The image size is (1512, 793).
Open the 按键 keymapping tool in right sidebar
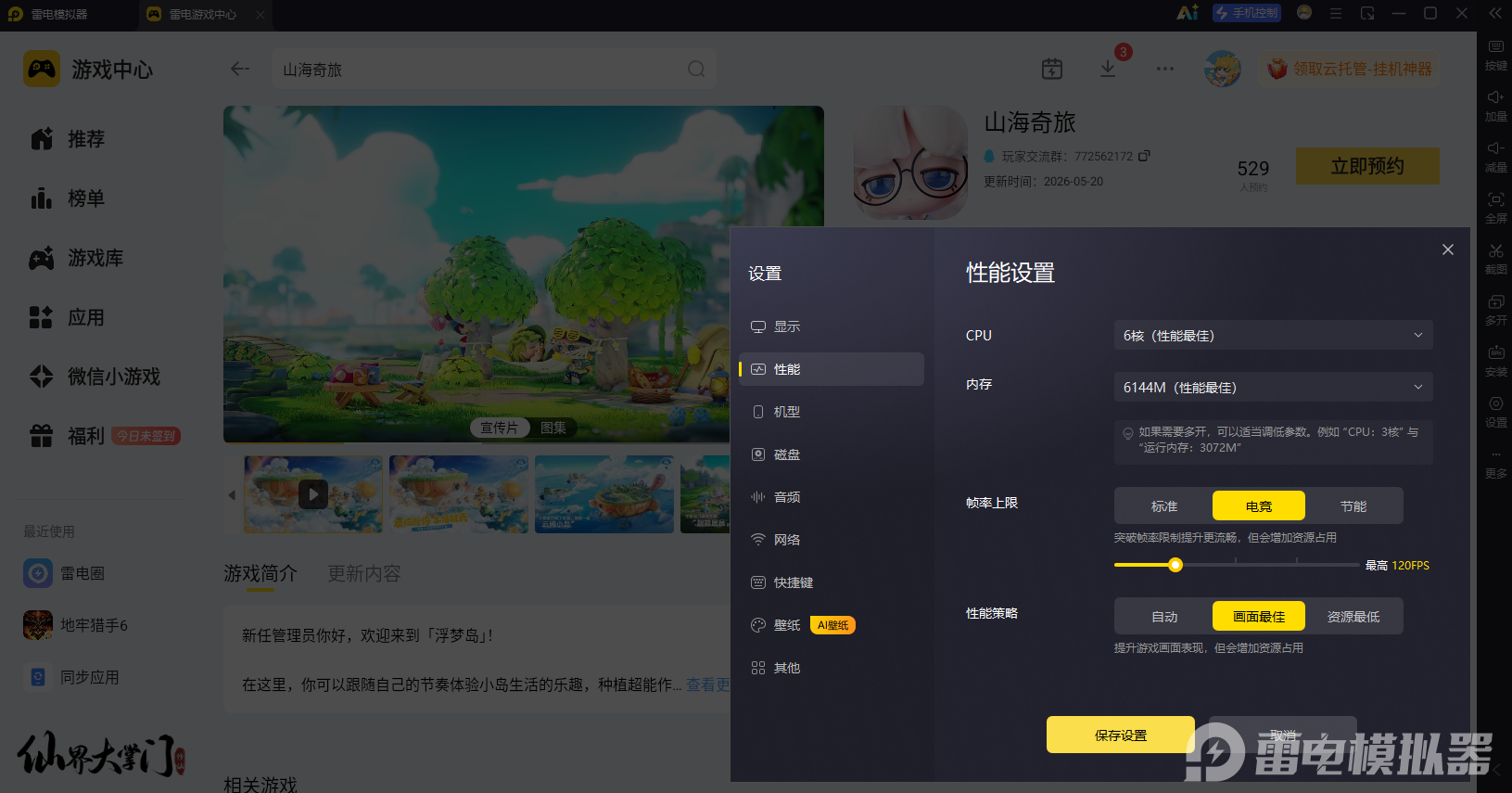click(x=1495, y=55)
